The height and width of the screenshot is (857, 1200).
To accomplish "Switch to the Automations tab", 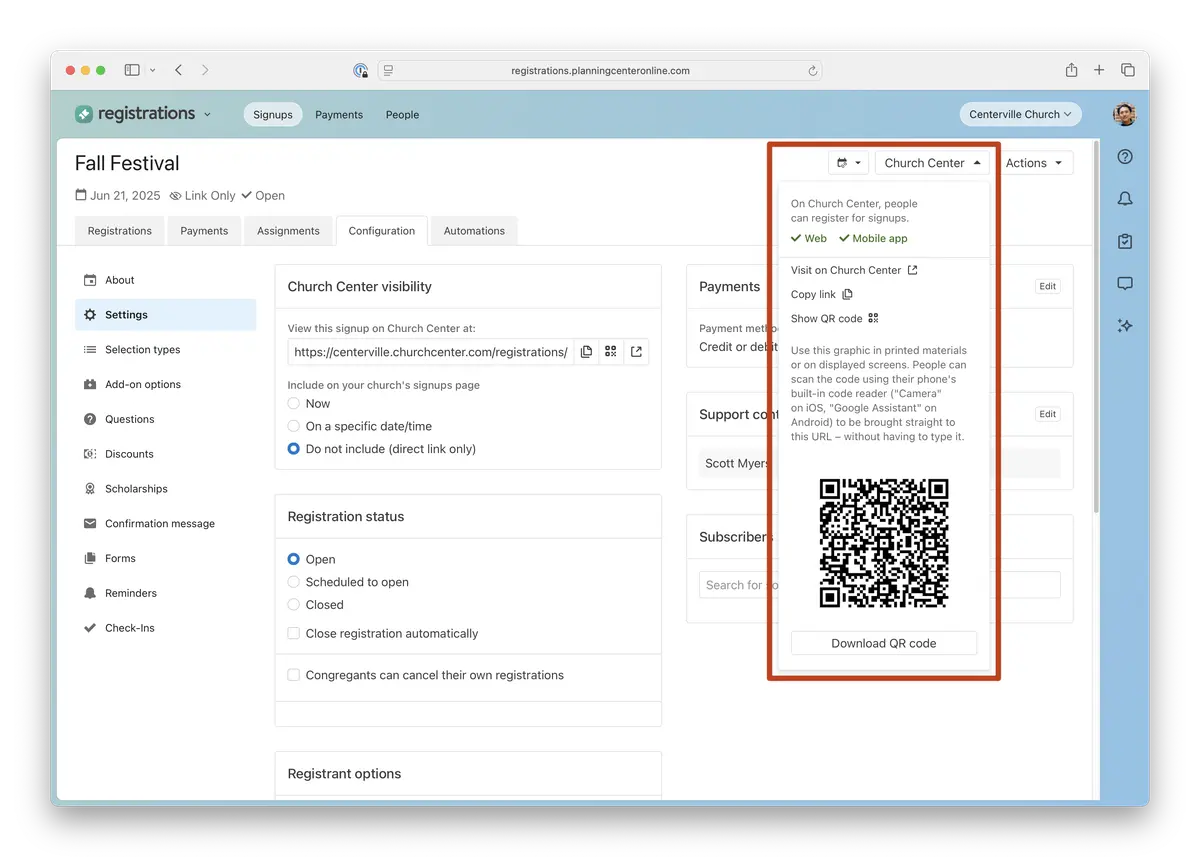I will (474, 231).
